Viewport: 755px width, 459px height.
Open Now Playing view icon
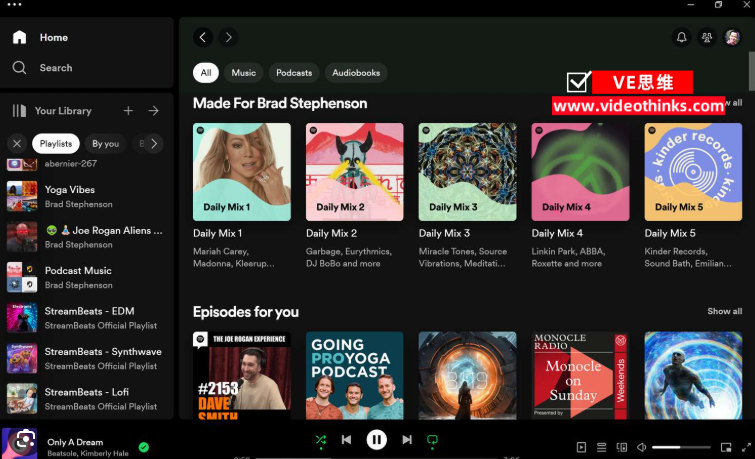click(581, 447)
